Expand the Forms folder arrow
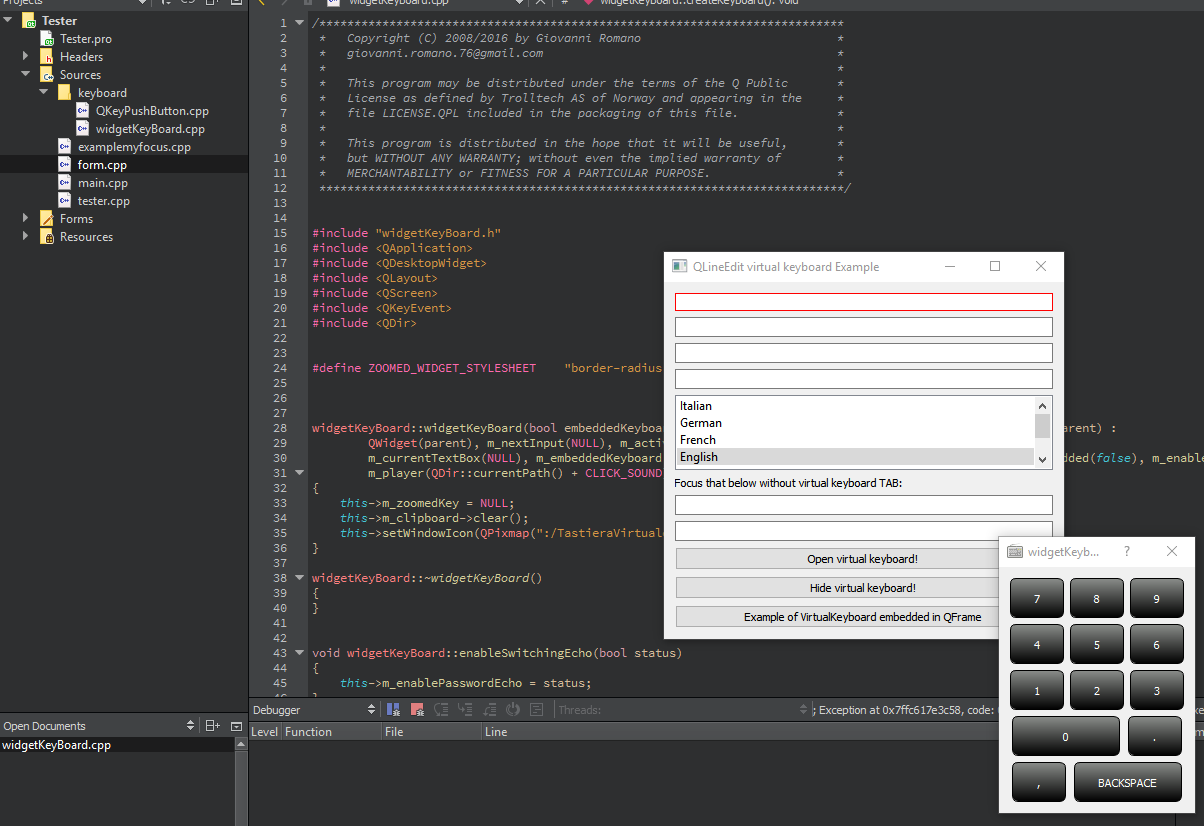This screenshot has height=826, width=1204. (26, 218)
